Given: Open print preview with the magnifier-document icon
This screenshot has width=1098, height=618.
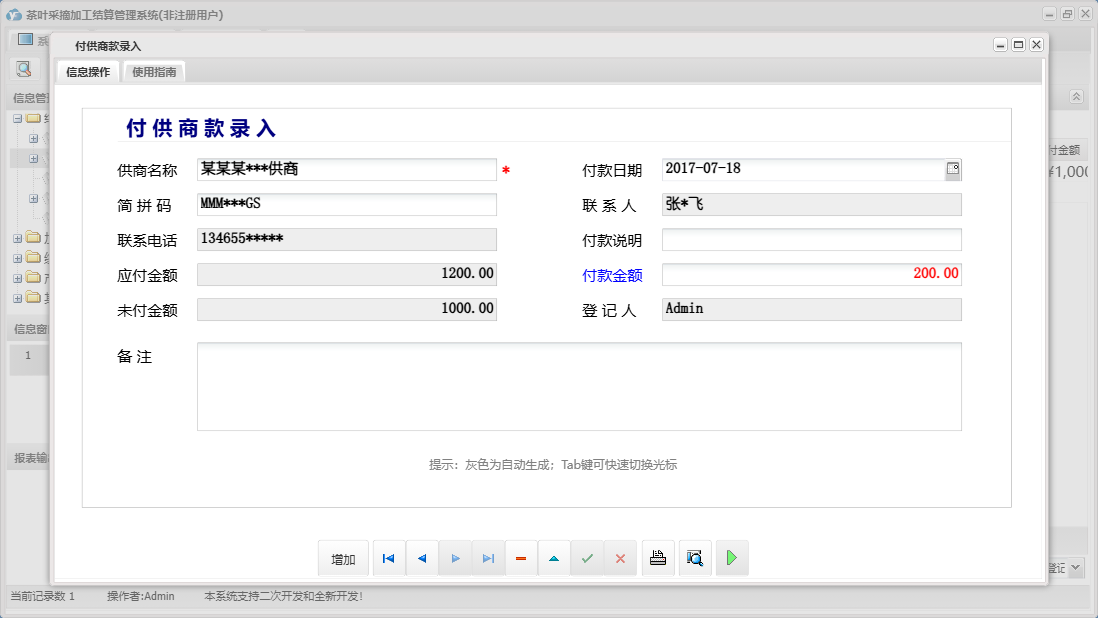Looking at the screenshot, I should point(694,558).
